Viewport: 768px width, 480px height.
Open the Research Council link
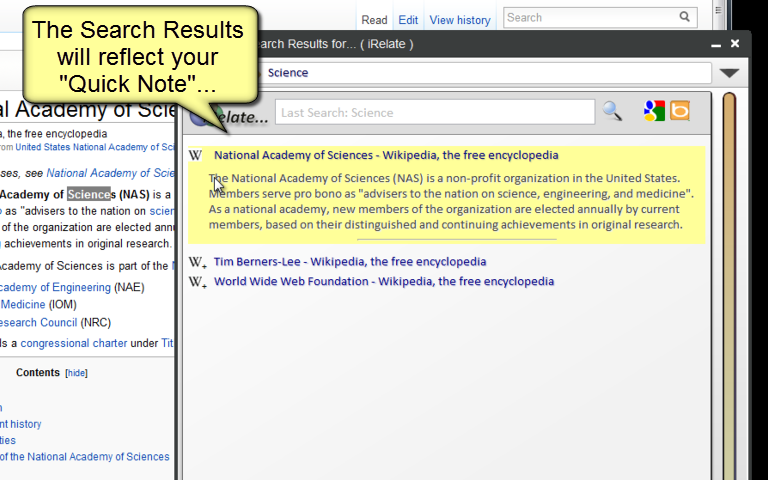pyautogui.click(x=38, y=323)
